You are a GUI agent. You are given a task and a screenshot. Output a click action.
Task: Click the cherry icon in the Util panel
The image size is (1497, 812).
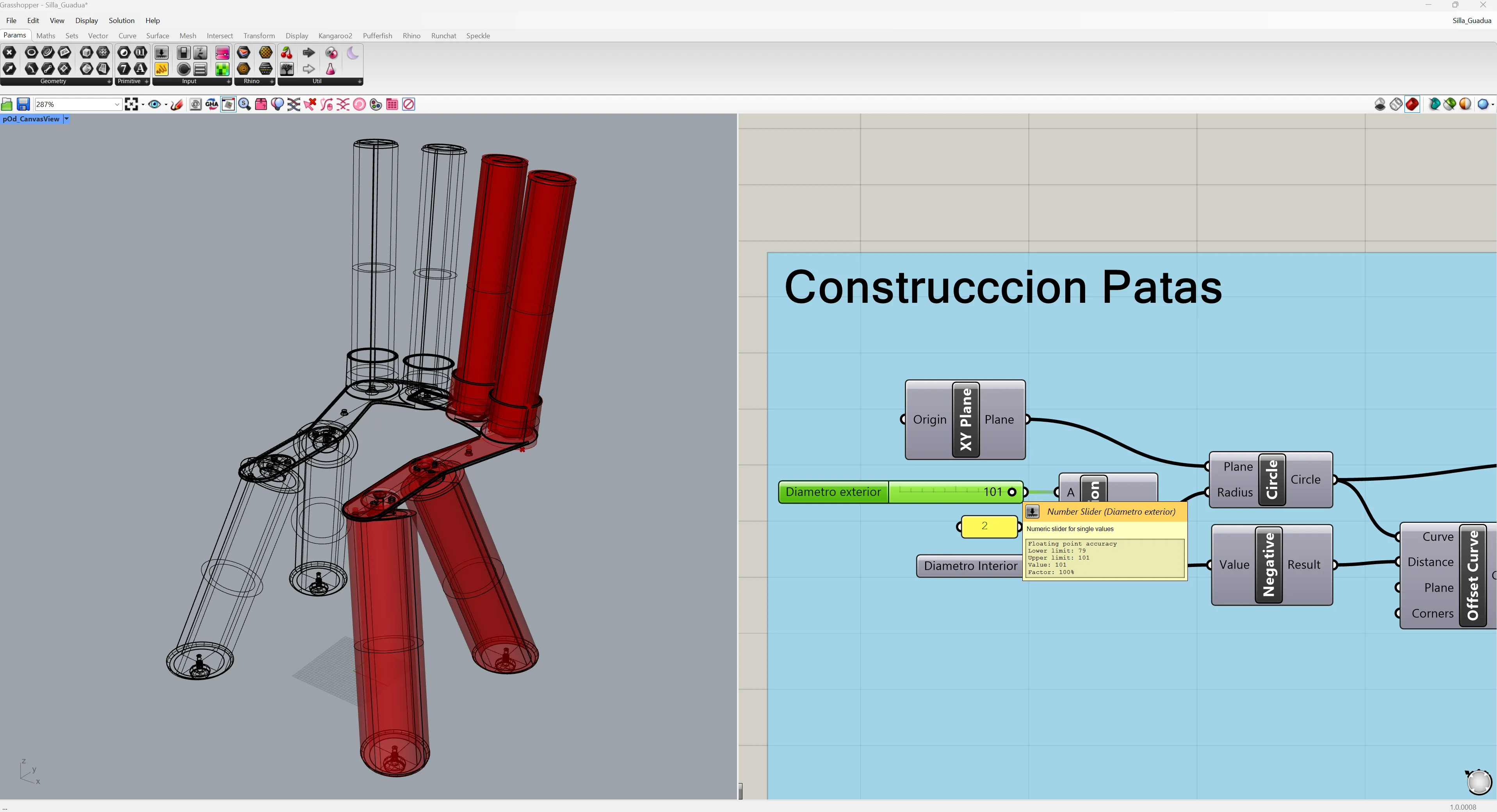pos(287,53)
